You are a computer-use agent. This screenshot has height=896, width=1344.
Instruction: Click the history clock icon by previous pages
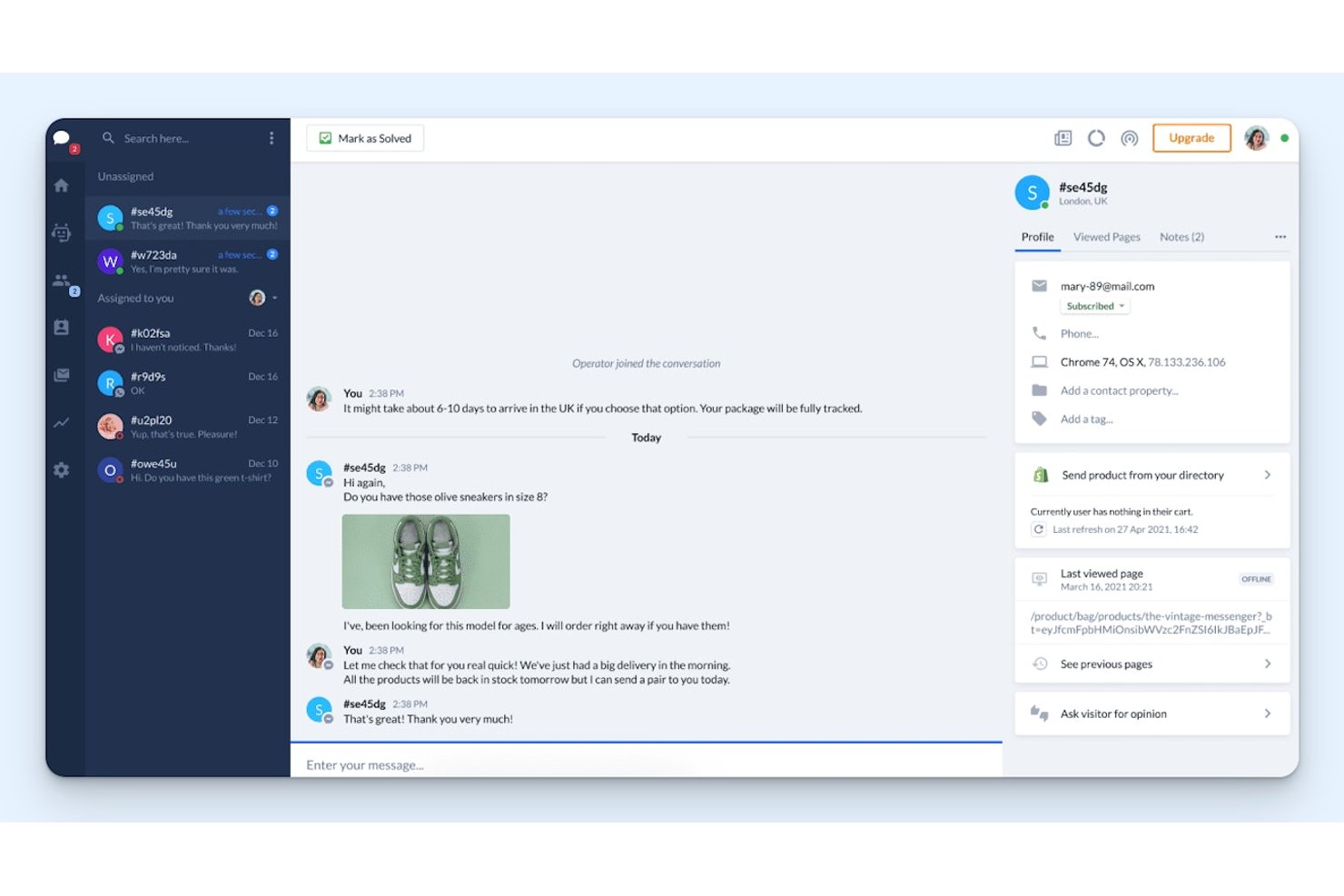click(x=1040, y=664)
